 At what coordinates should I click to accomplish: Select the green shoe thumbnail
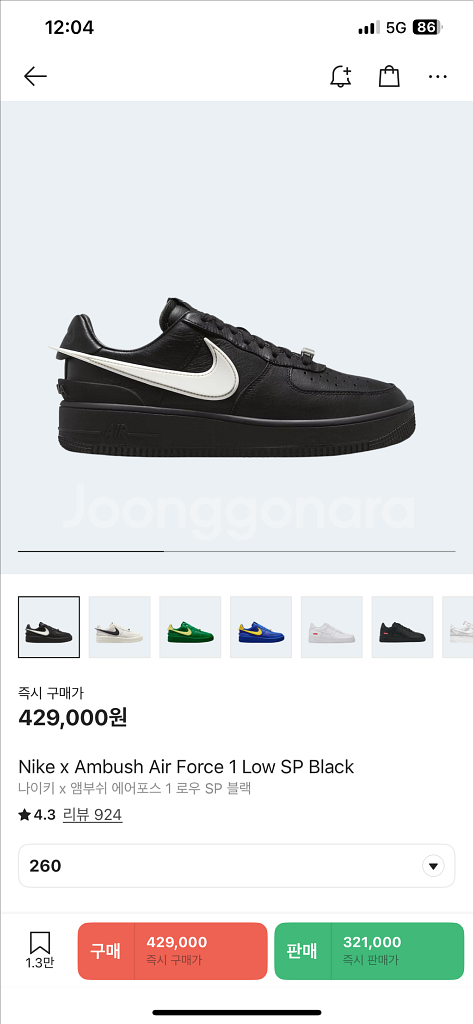(x=190, y=627)
